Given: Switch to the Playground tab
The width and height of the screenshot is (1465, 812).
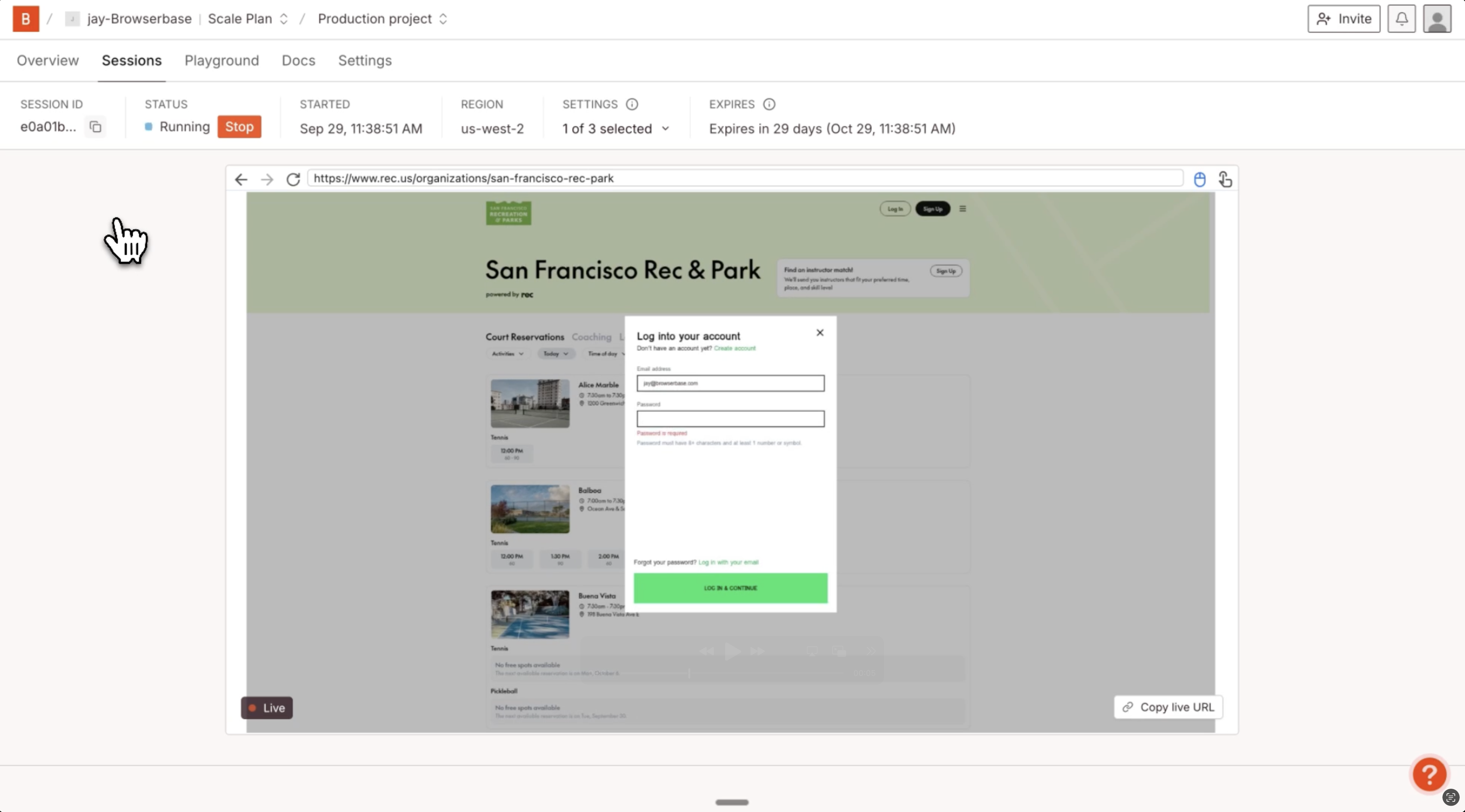Looking at the screenshot, I should (221, 60).
